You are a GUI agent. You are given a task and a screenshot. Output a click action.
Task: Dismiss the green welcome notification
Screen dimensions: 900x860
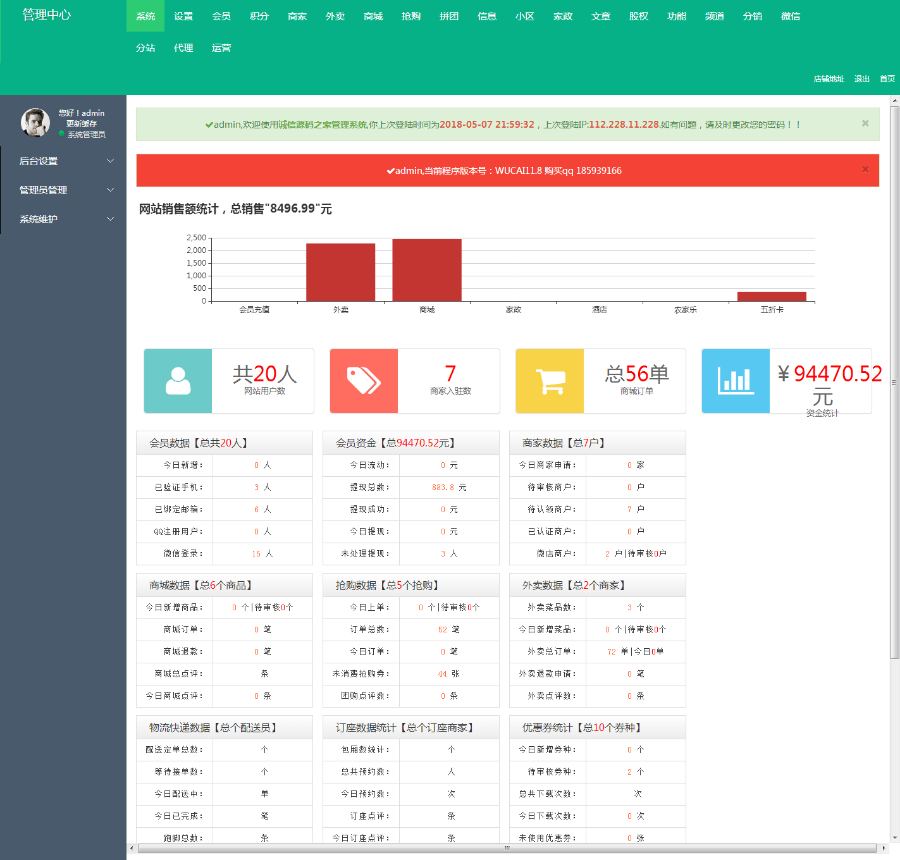865,123
